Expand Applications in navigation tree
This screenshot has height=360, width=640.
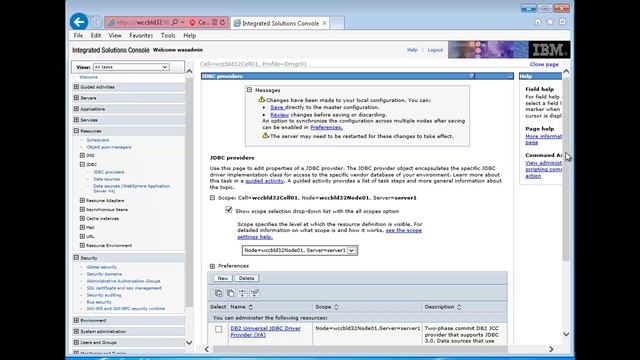point(76,109)
